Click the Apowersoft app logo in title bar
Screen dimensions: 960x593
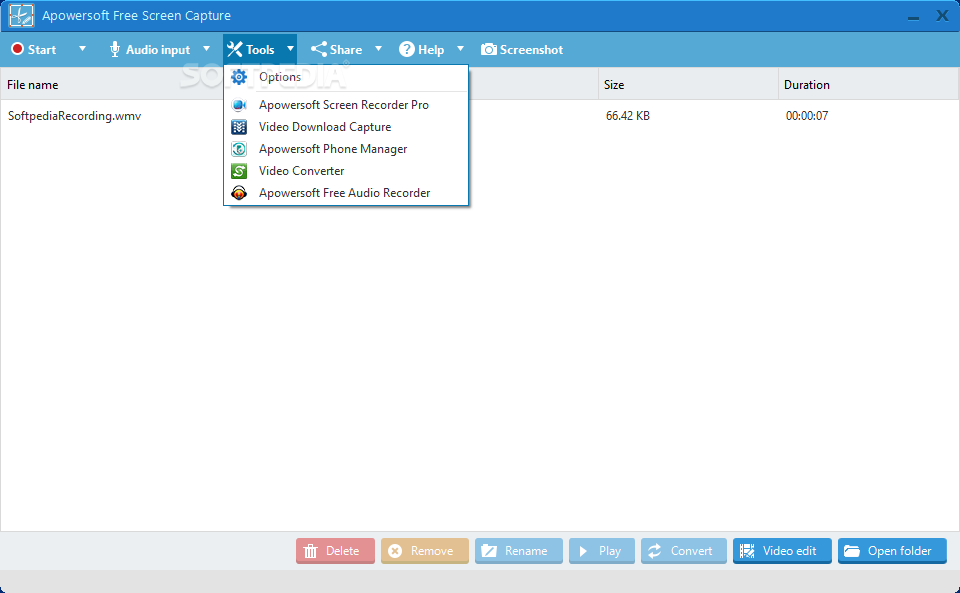tap(21, 15)
